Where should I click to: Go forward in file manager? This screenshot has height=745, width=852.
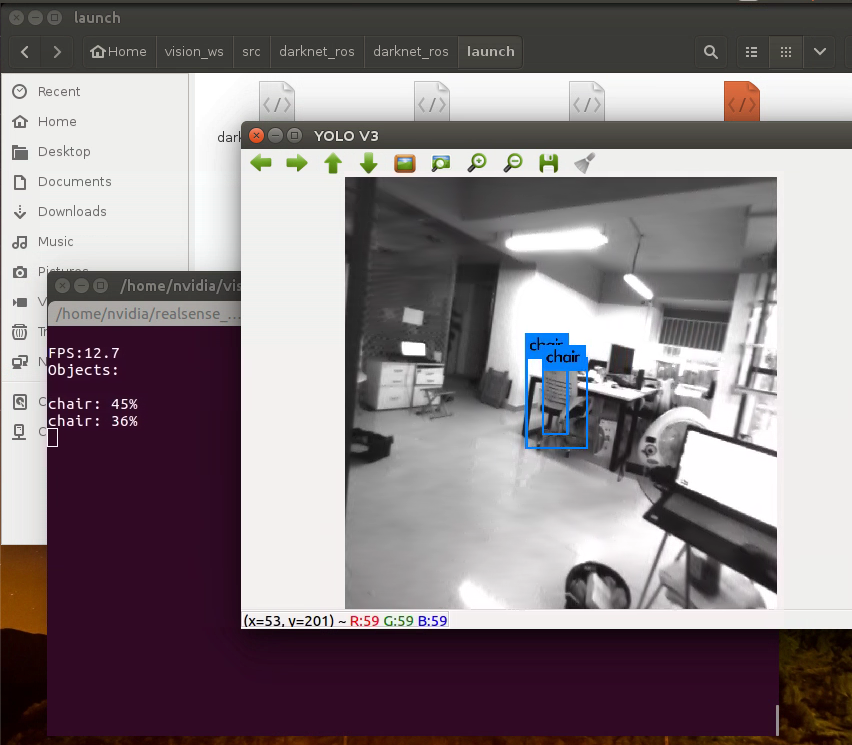tap(57, 52)
